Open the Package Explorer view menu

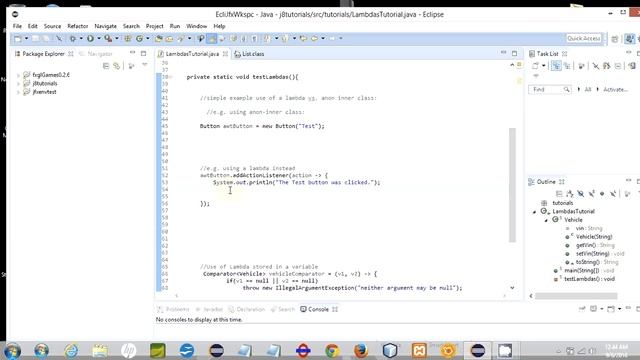tap(144, 65)
